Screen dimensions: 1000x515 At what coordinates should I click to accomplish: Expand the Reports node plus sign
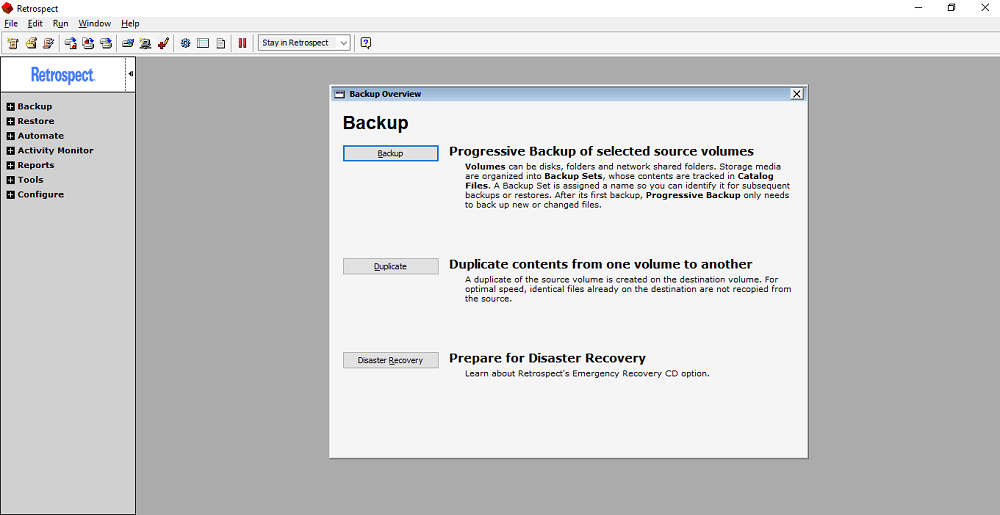pyautogui.click(x=10, y=165)
